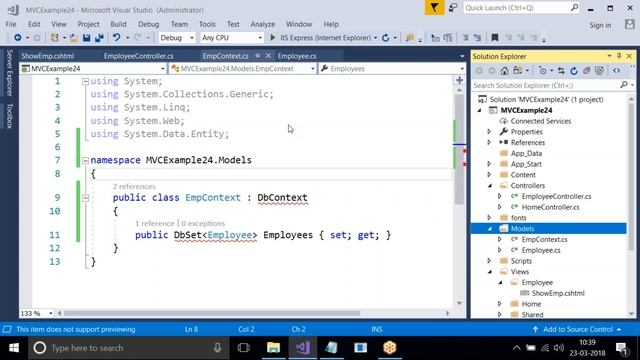Collapse the using directives region at line 1
The width and height of the screenshot is (640, 360).
click(x=85, y=82)
